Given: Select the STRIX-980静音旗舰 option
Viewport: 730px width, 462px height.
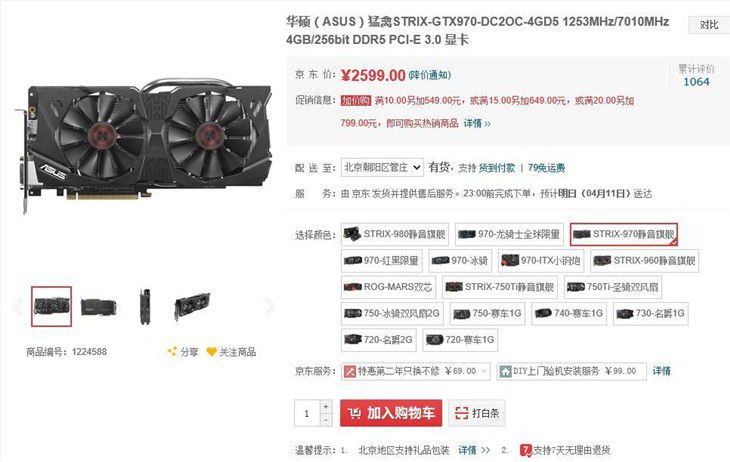Looking at the screenshot, I should tap(395, 234).
